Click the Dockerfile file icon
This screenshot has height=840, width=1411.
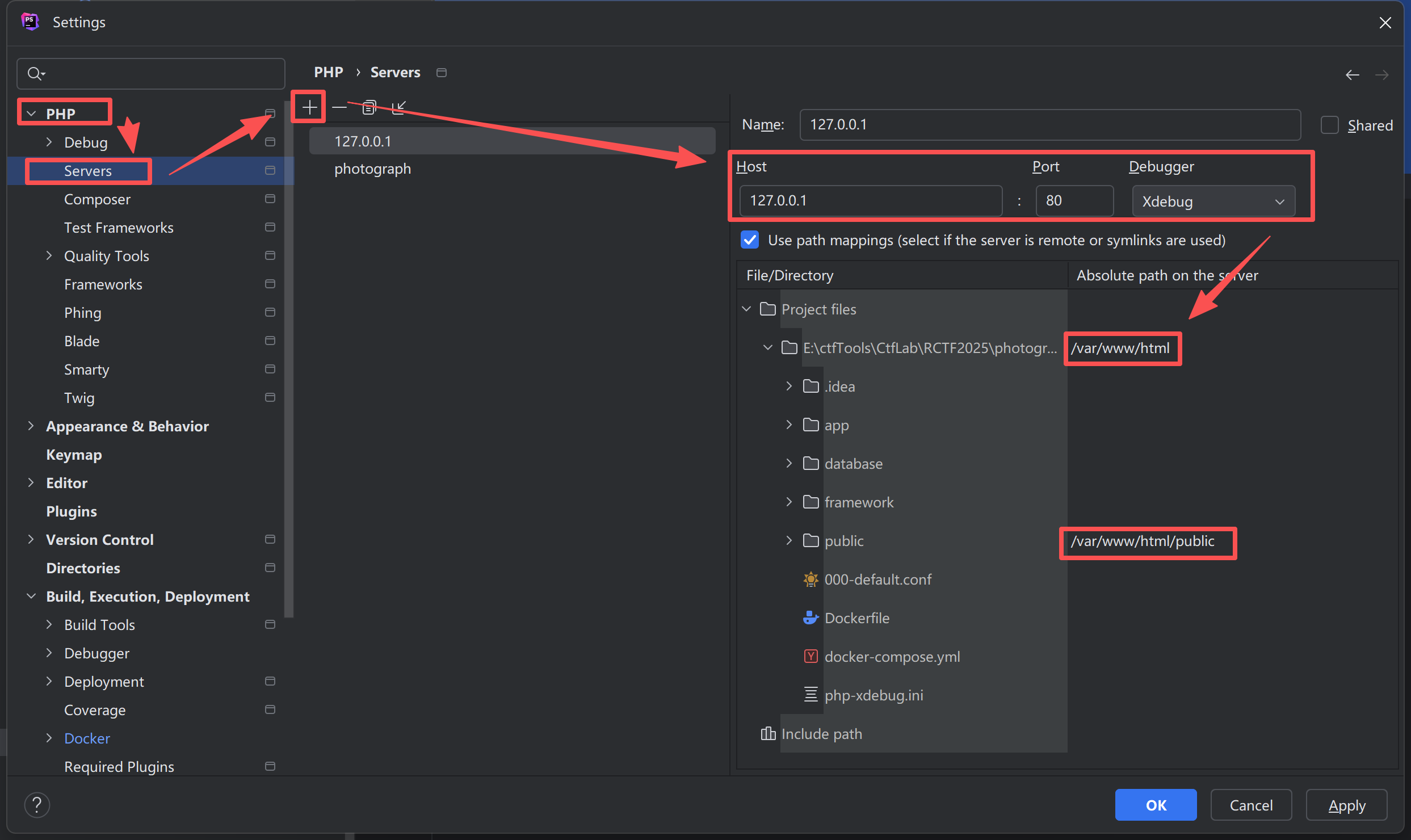(811, 618)
